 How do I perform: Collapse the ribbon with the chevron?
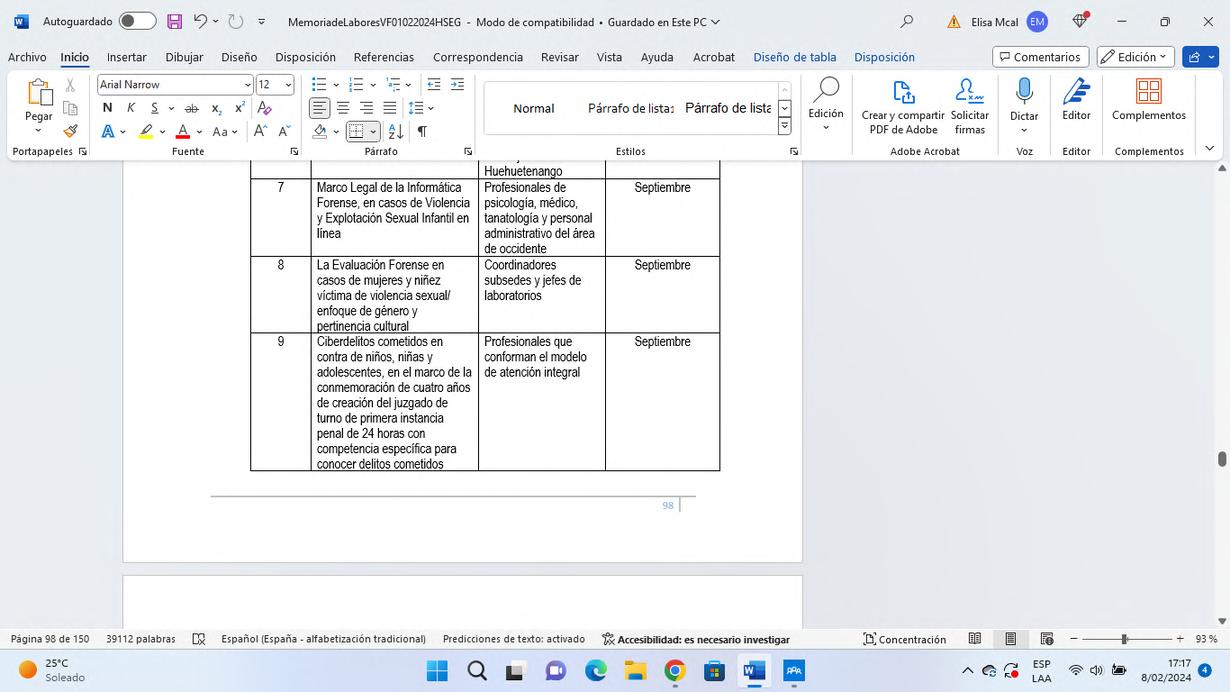coord(1210,148)
